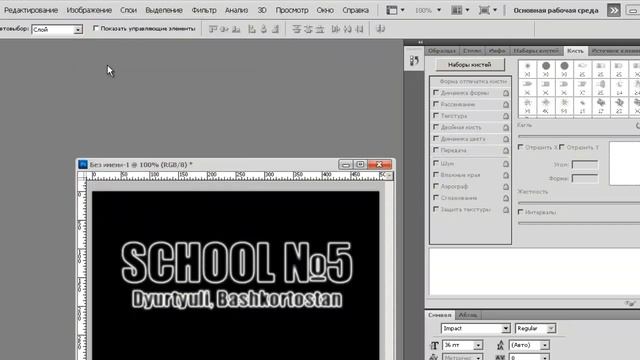Viewport: 640px width, 360px height.
Task: Expand the workspace switcher double-arrow
Action: coord(614,10)
